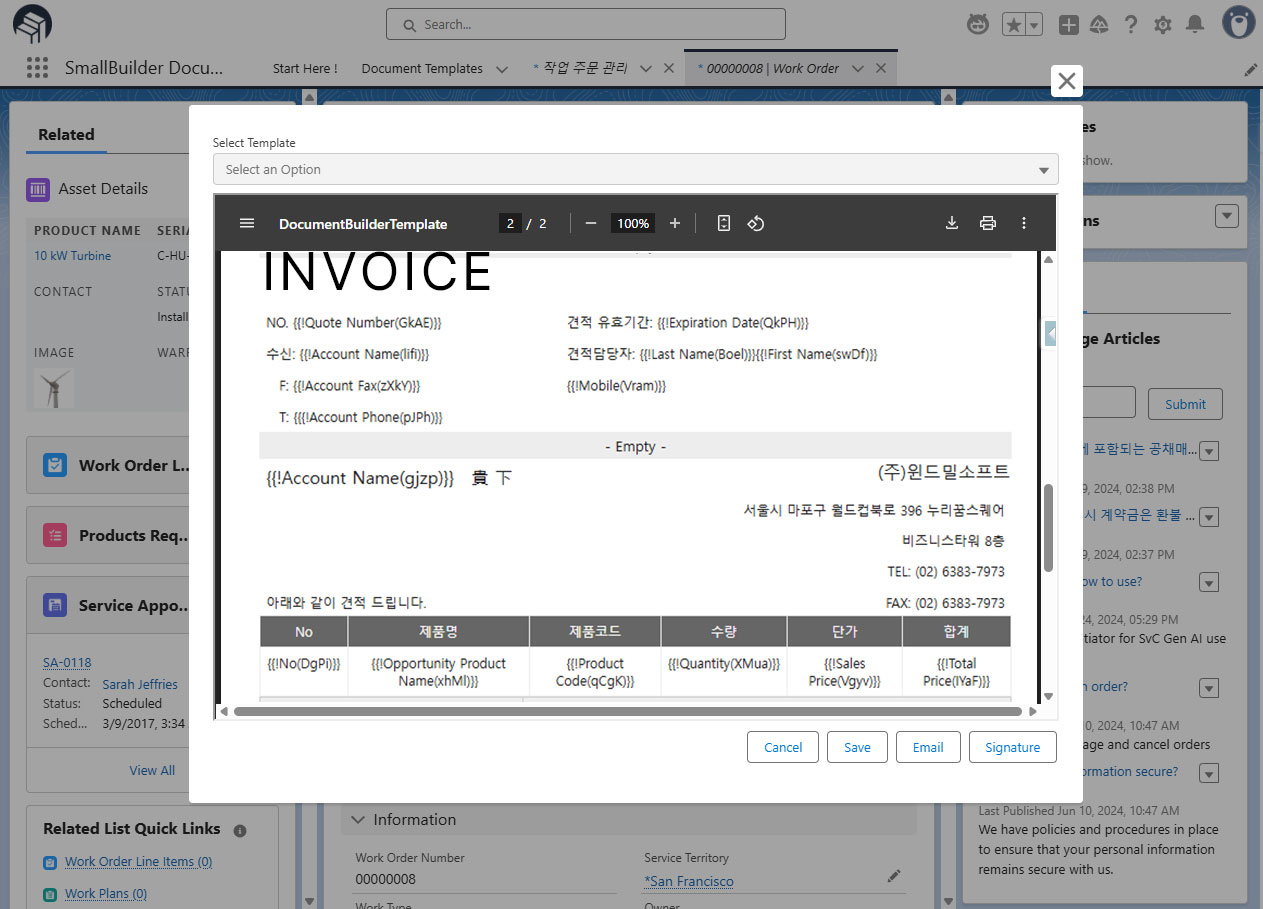Open the Work Order tab chevron menu
The height and width of the screenshot is (909, 1263).
858,69
